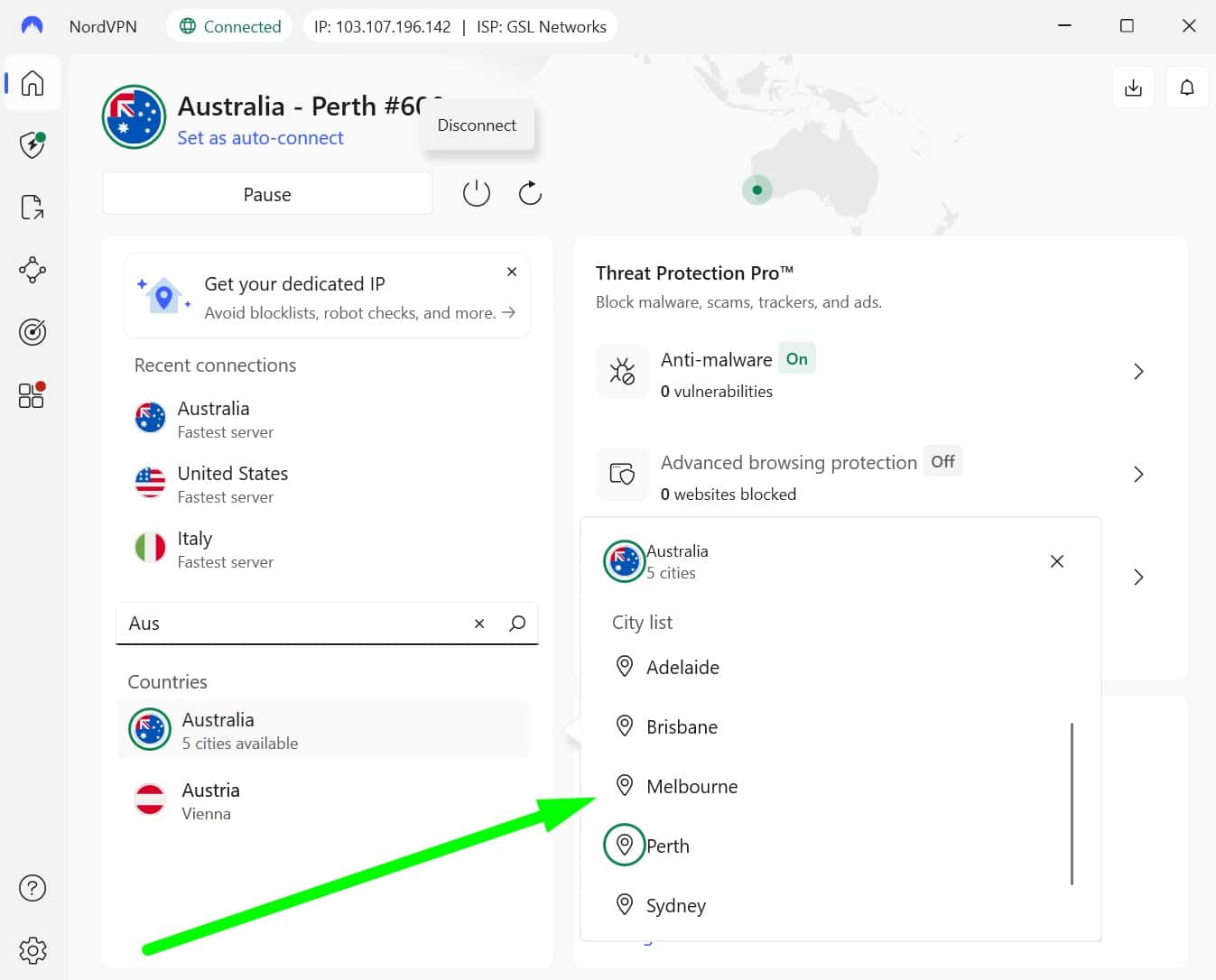Click the Anti-malware bug icon
Image resolution: width=1216 pixels, height=980 pixels.
(x=622, y=371)
